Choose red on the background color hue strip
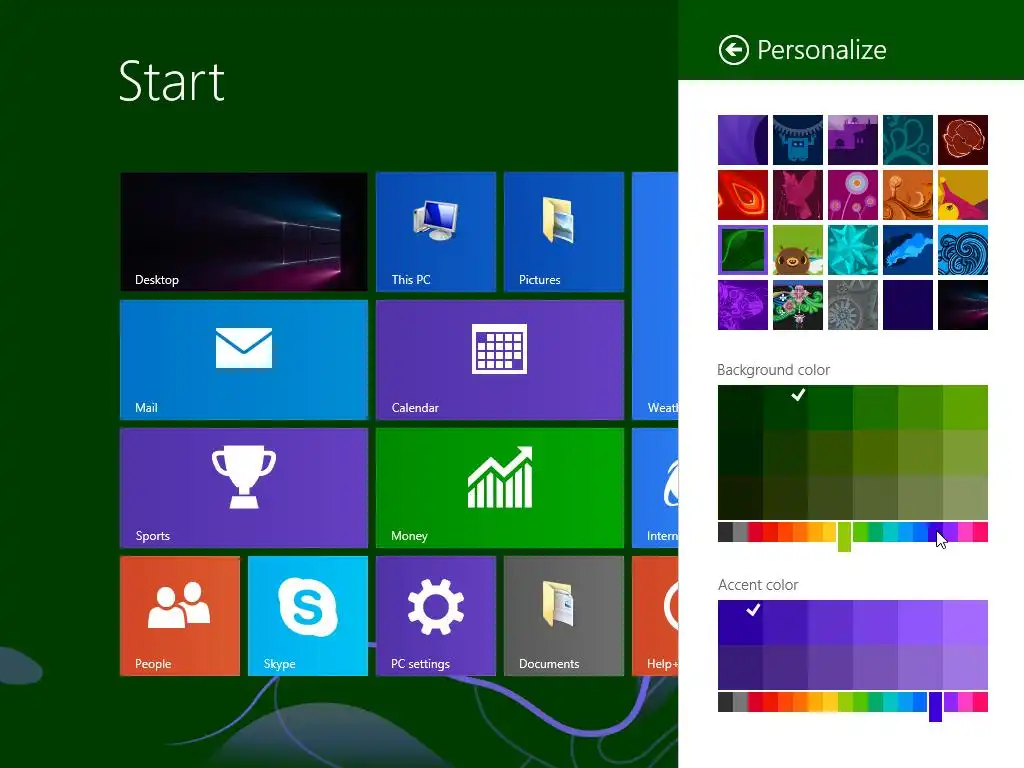The image size is (1024, 768). (770, 532)
